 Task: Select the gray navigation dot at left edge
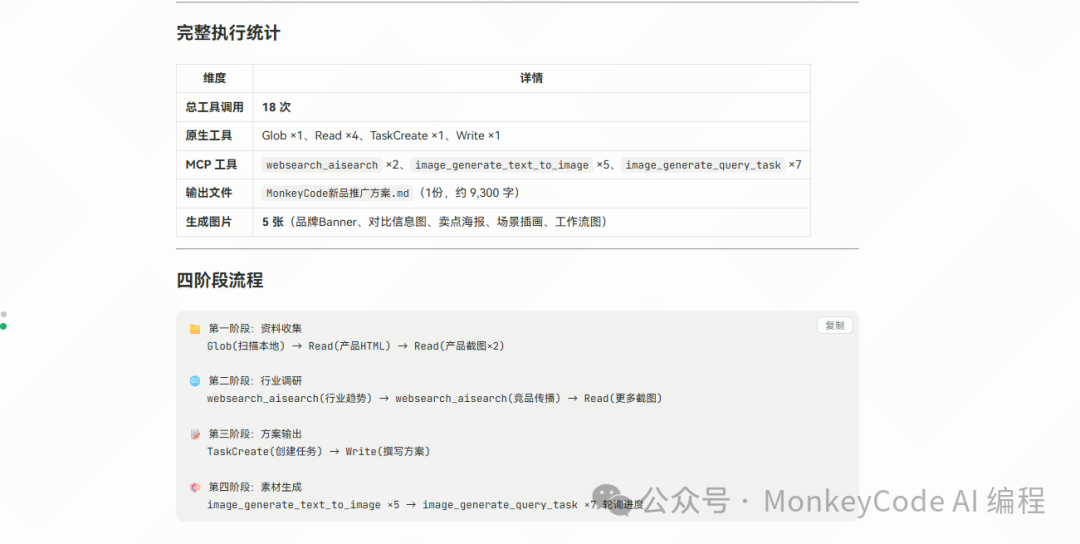[x=3, y=314]
